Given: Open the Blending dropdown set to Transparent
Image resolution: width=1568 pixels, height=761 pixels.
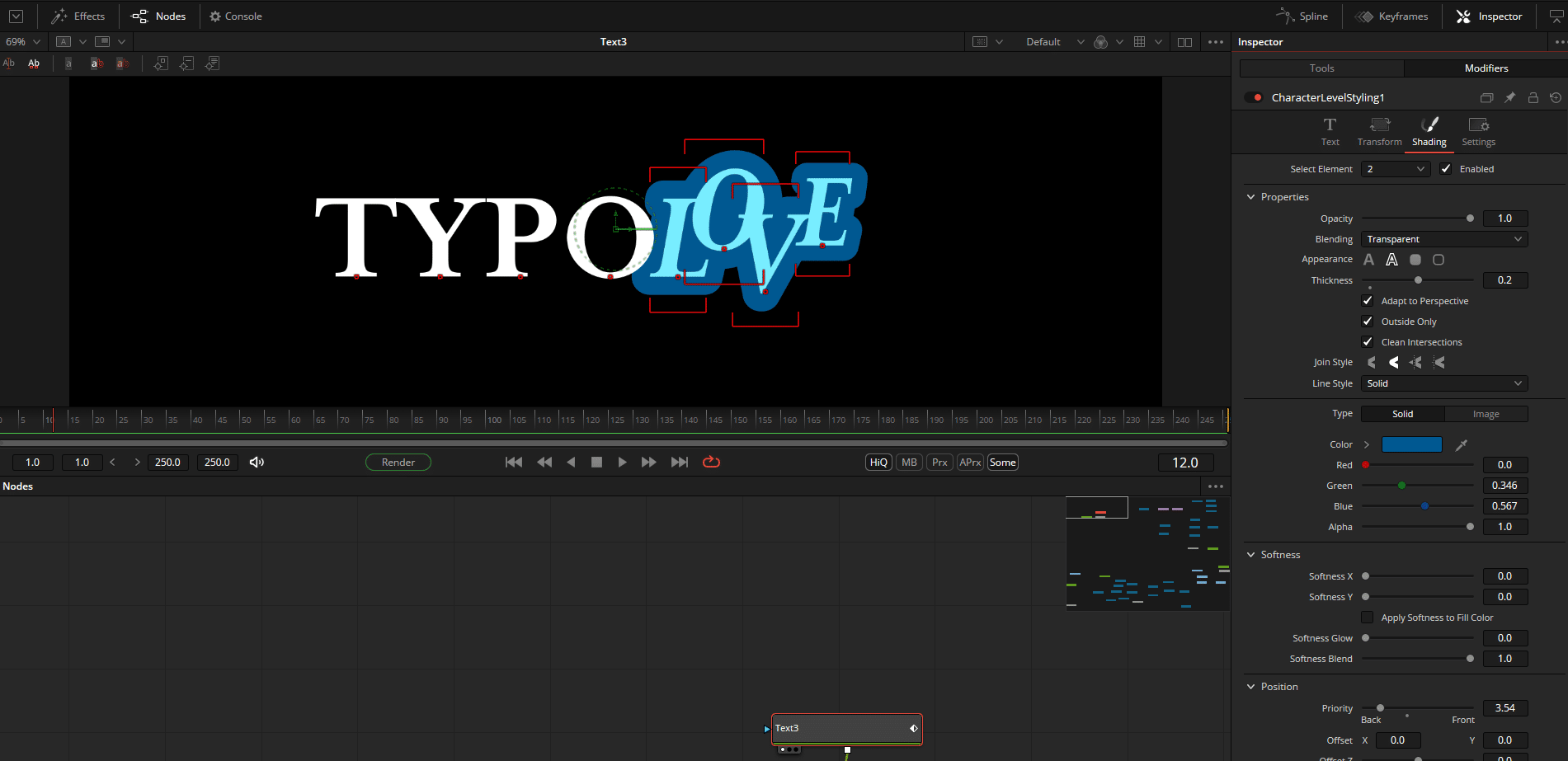Looking at the screenshot, I should tap(1443, 238).
